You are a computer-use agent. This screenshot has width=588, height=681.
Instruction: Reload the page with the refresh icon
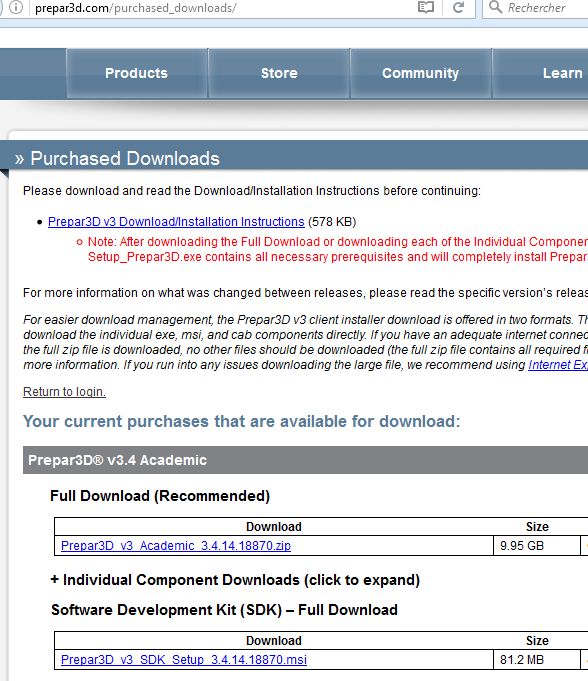459,7
